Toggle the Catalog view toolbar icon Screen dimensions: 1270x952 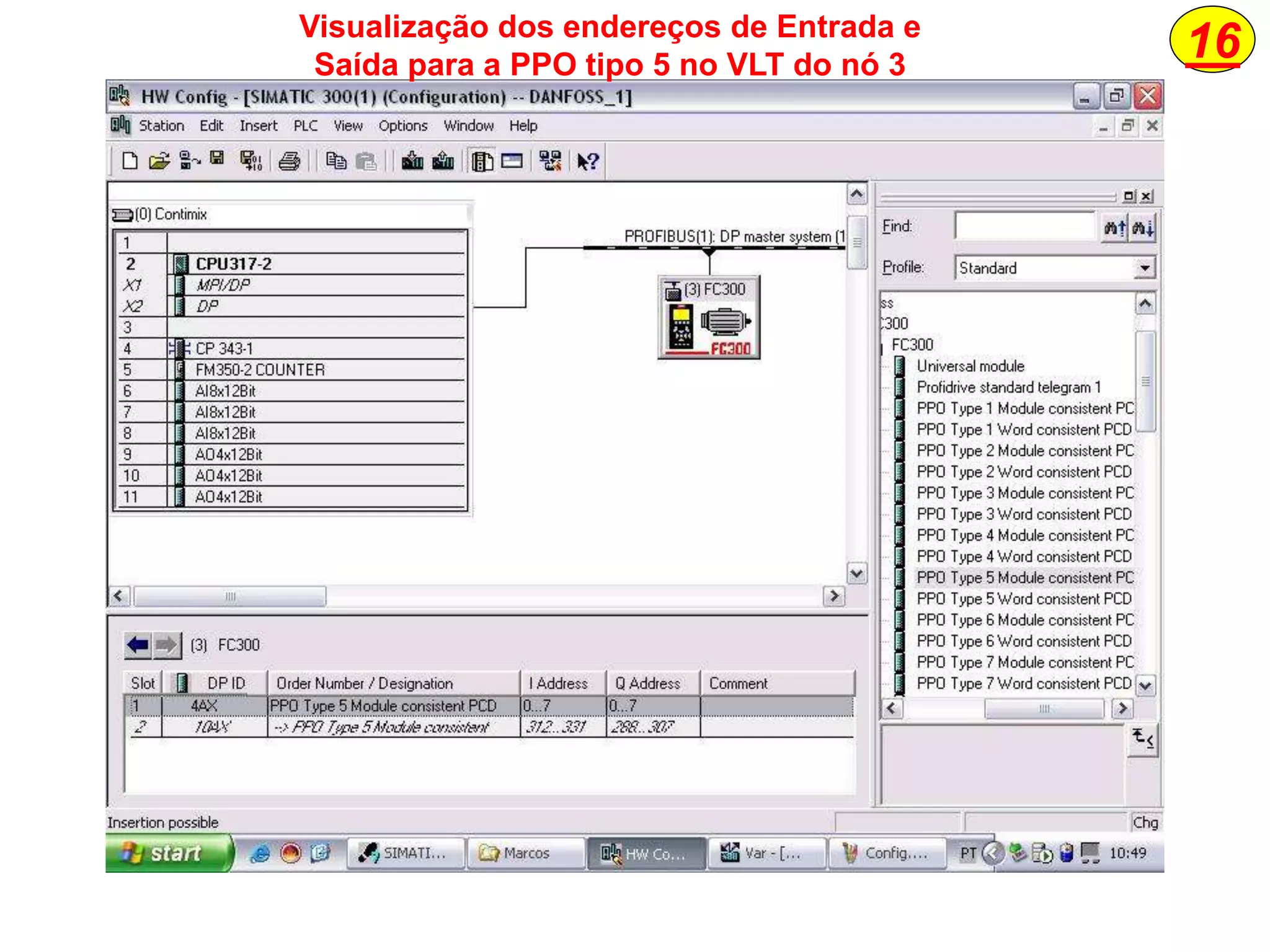coord(482,162)
